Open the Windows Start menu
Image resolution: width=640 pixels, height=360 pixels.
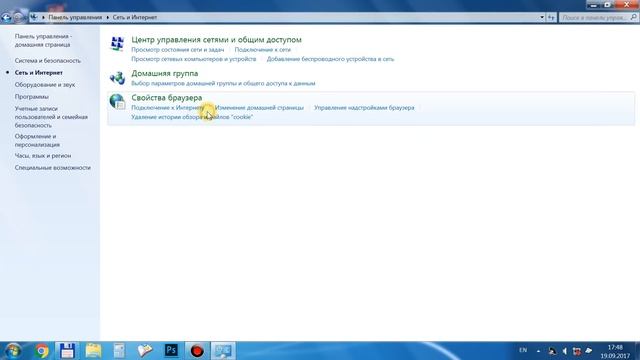[12, 351]
